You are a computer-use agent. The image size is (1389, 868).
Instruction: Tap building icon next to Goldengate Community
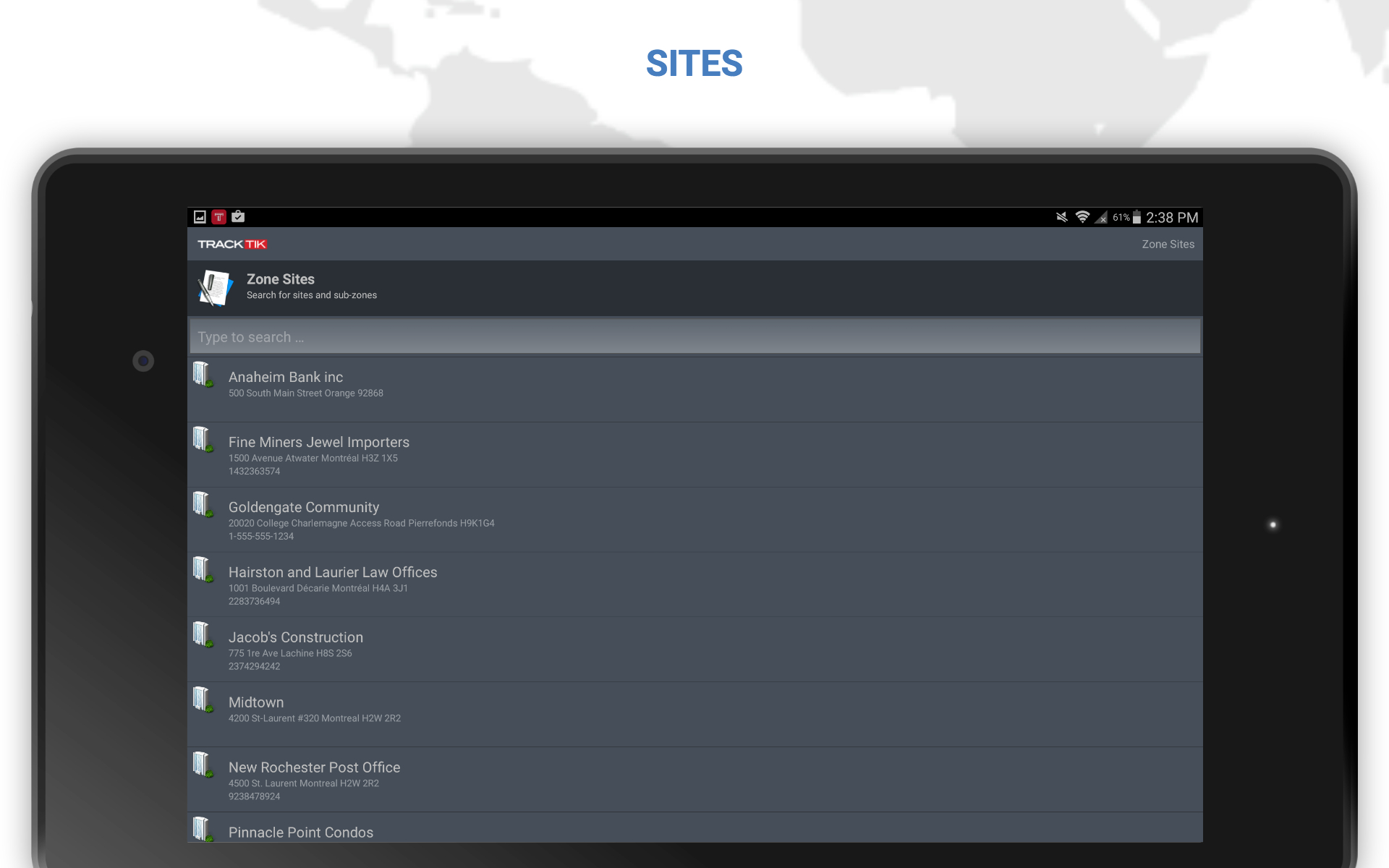[x=203, y=505]
